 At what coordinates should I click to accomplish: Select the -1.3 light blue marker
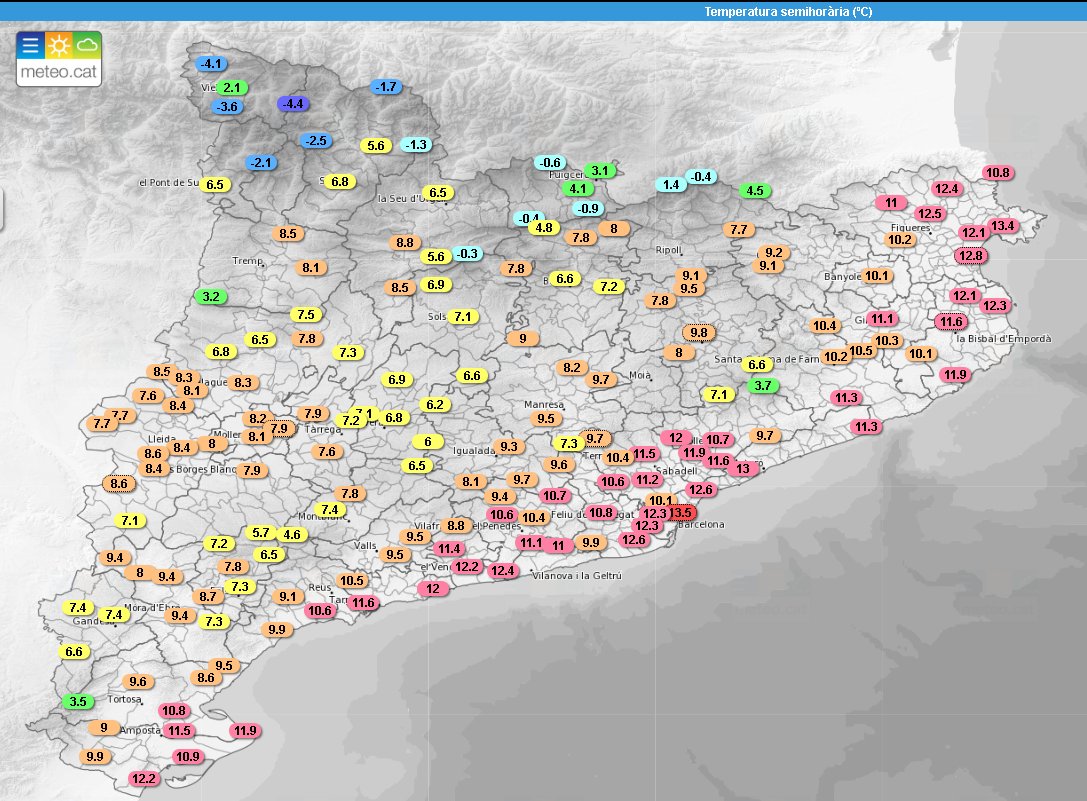[x=416, y=144]
